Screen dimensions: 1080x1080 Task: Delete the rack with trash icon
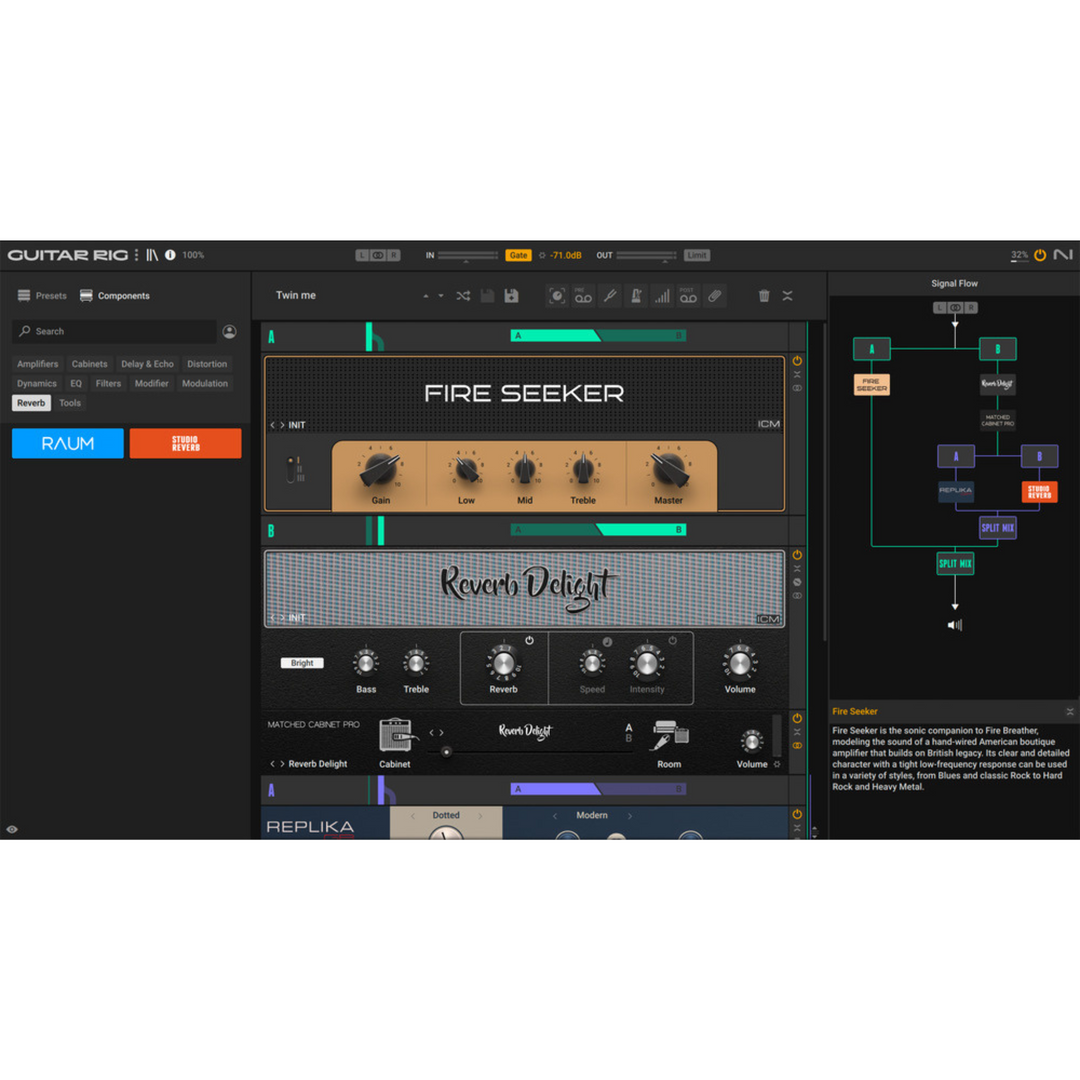coord(764,296)
